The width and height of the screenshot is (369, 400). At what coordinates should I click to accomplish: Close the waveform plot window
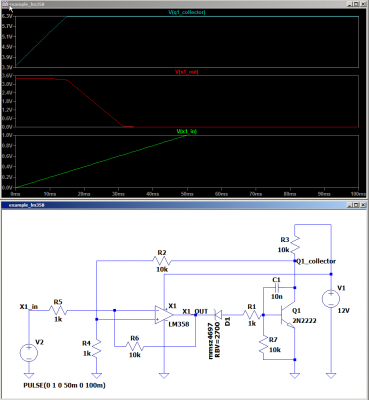[x=363, y=4]
